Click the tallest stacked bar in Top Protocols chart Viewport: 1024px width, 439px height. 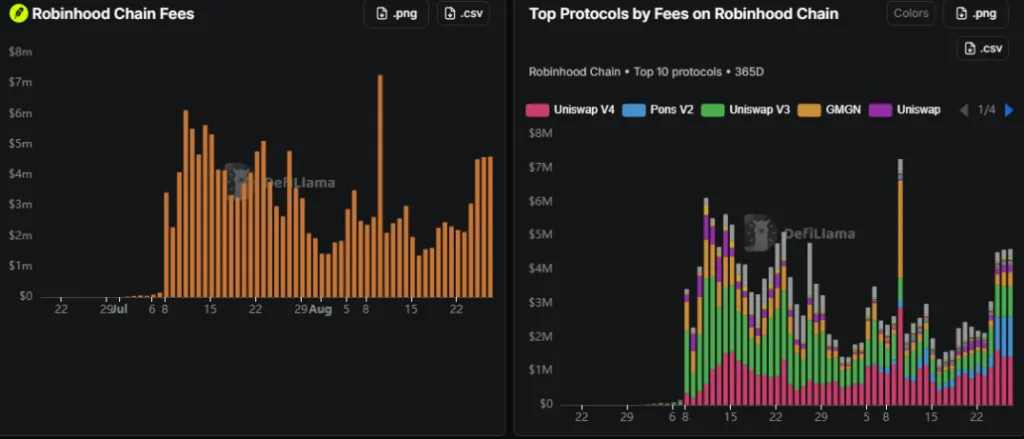pos(900,282)
